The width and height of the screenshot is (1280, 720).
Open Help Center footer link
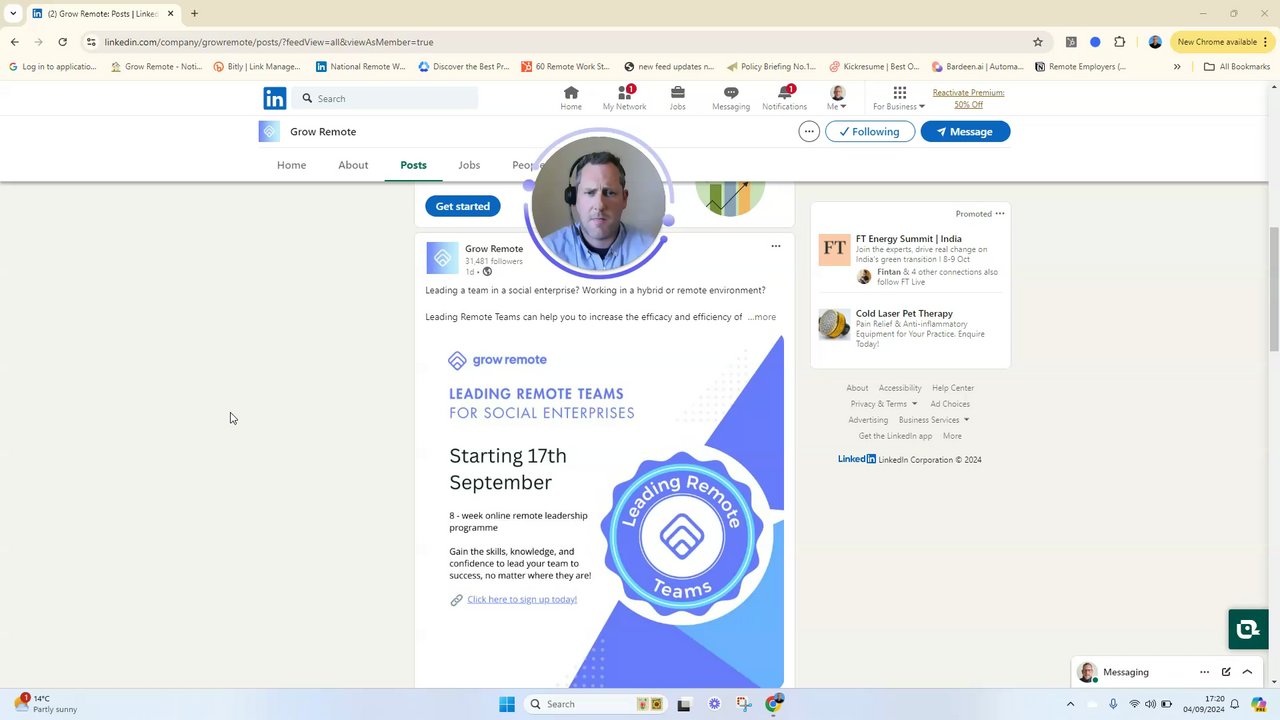pos(953,388)
